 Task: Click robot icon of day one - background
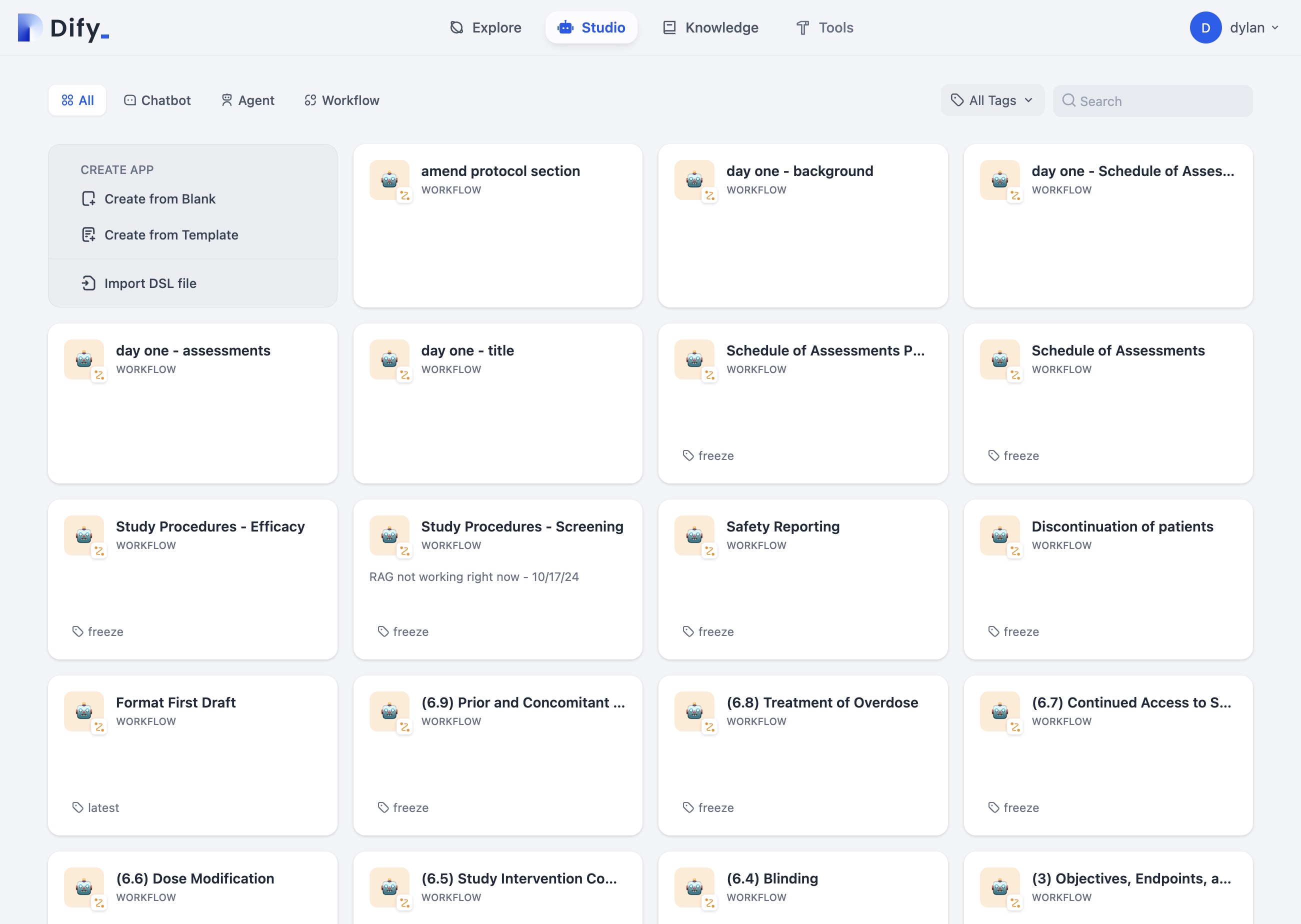point(694,180)
